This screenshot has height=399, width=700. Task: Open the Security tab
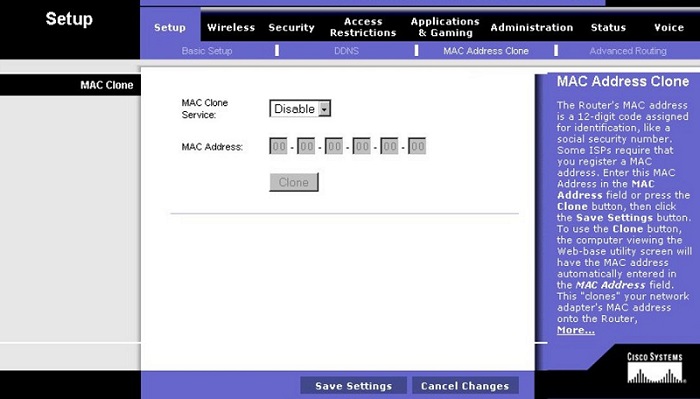[291, 27]
